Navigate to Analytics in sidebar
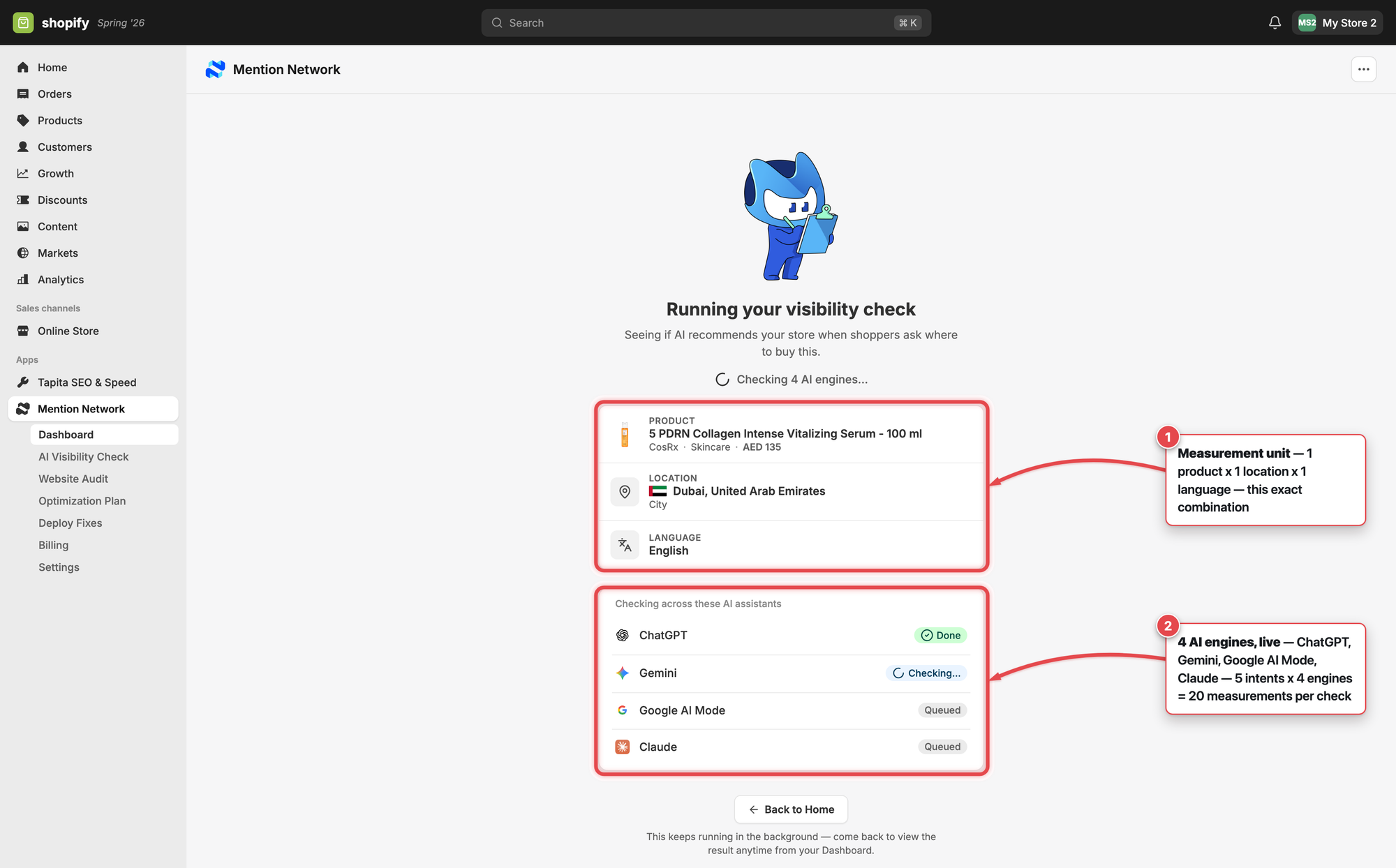This screenshot has width=1396, height=868. 61,279
